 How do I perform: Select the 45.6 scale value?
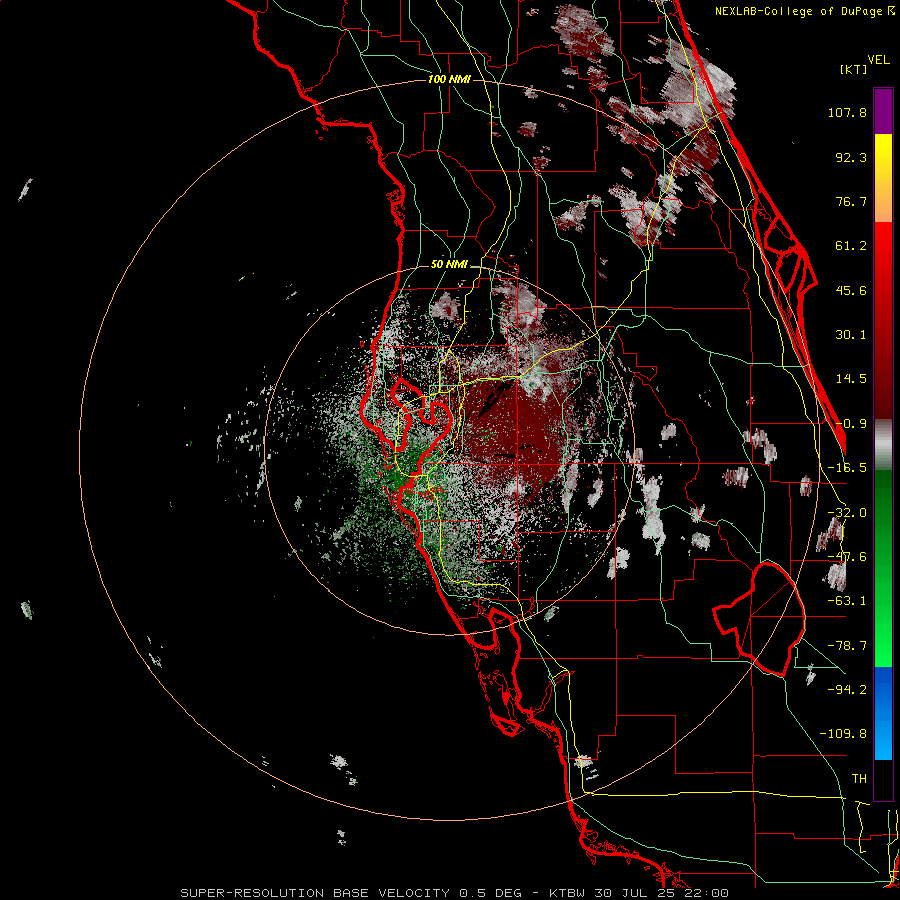[x=851, y=290]
